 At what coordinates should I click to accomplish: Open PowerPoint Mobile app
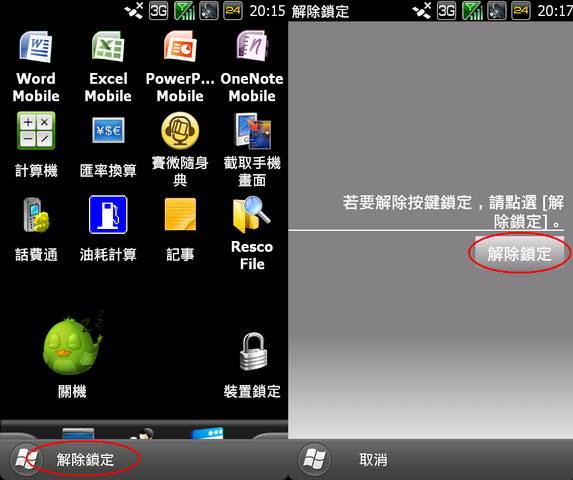pyautogui.click(x=180, y=66)
